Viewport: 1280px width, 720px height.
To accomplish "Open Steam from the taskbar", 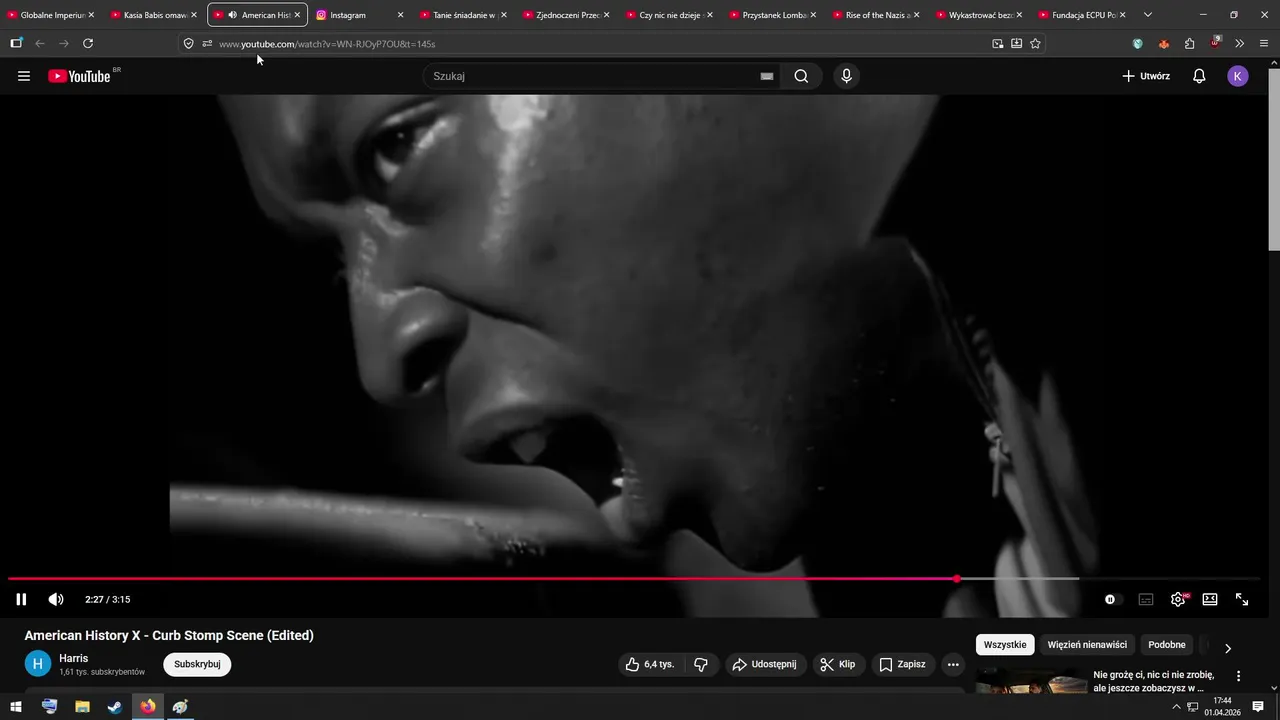I will (x=115, y=707).
